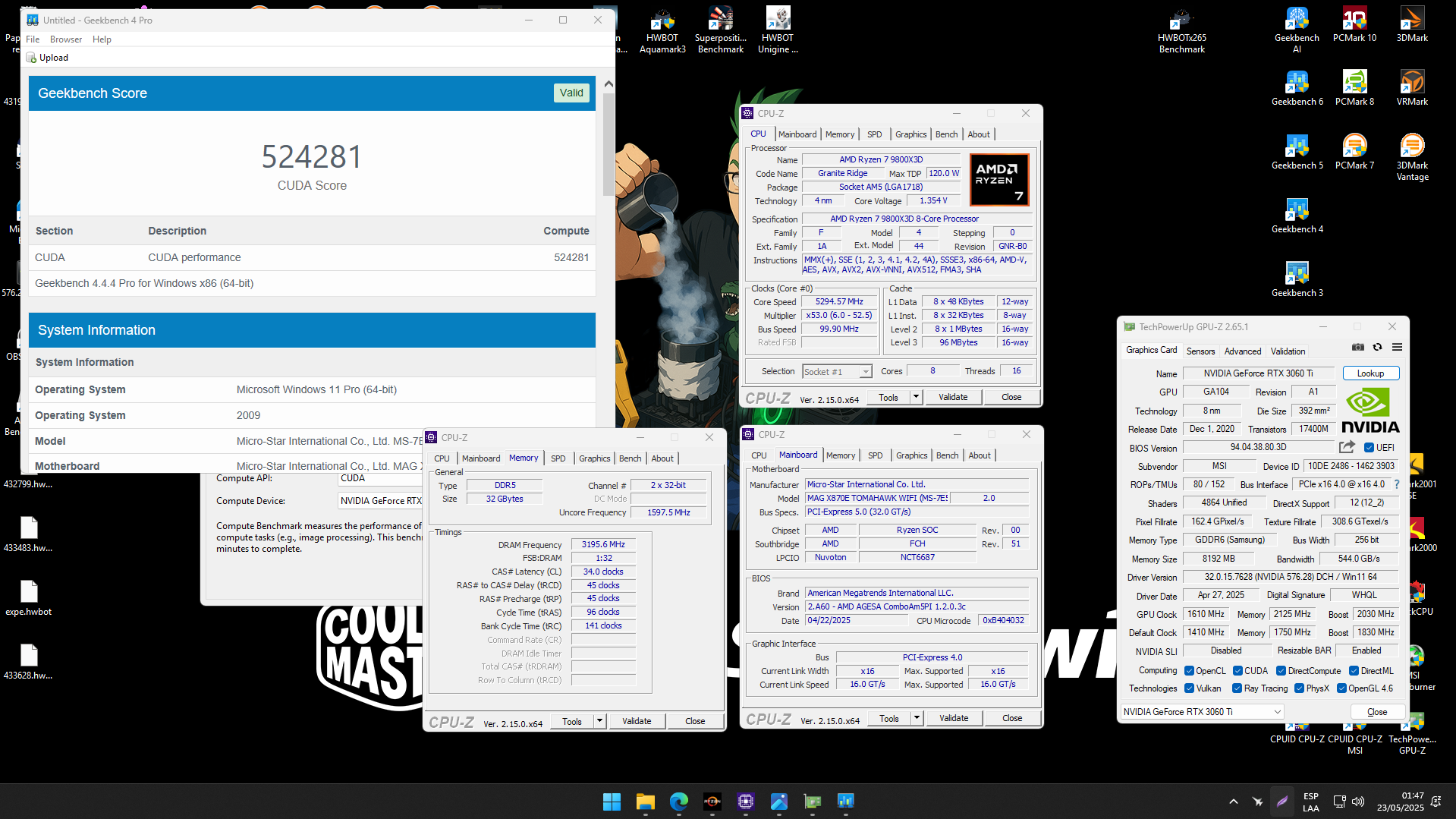The image size is (1456, 819).
Task: Open Socket #1 selection dropdown in CPU-Z
Action: pyautogui.click(x=837, y=372)
